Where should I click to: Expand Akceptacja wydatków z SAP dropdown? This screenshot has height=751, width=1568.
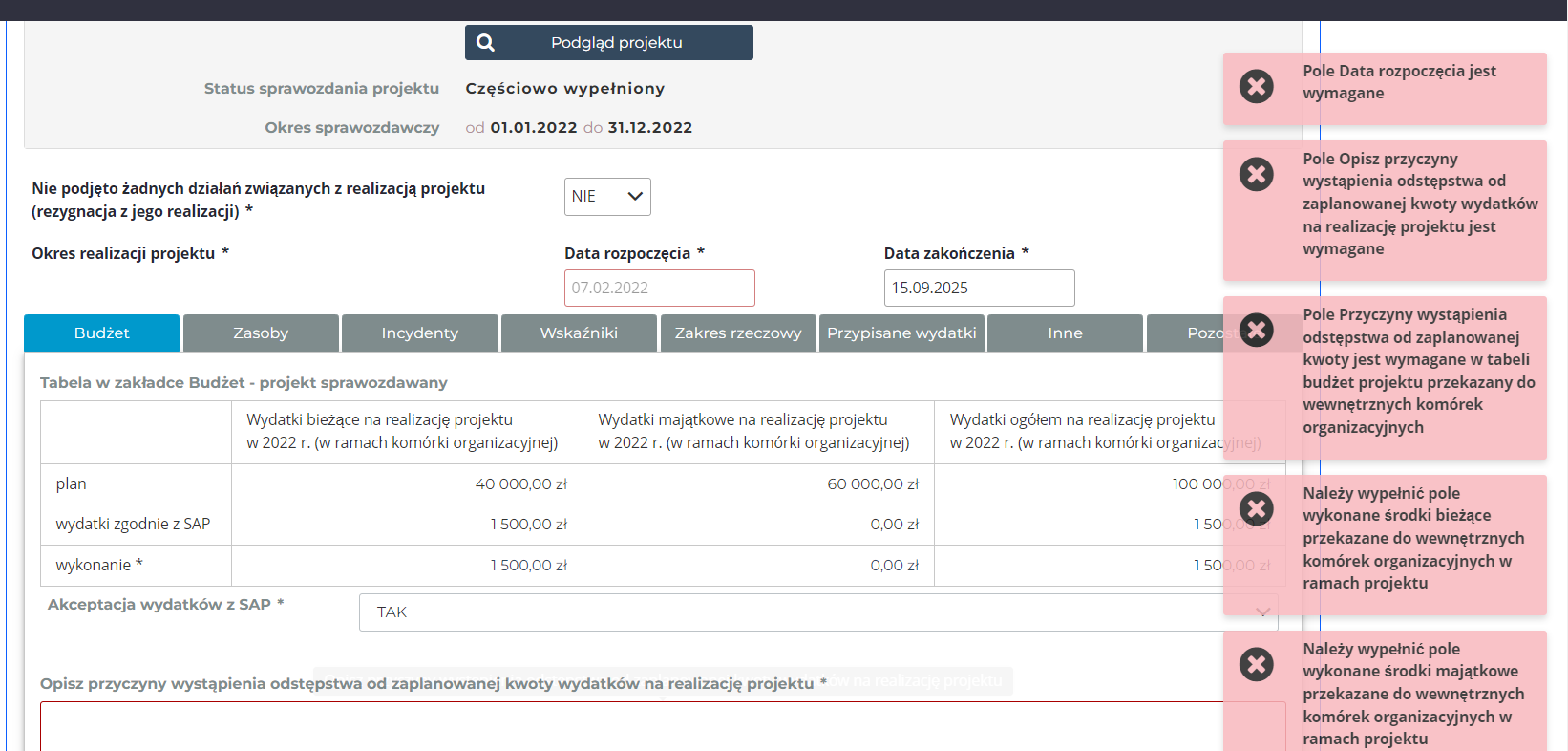point(793,612)
